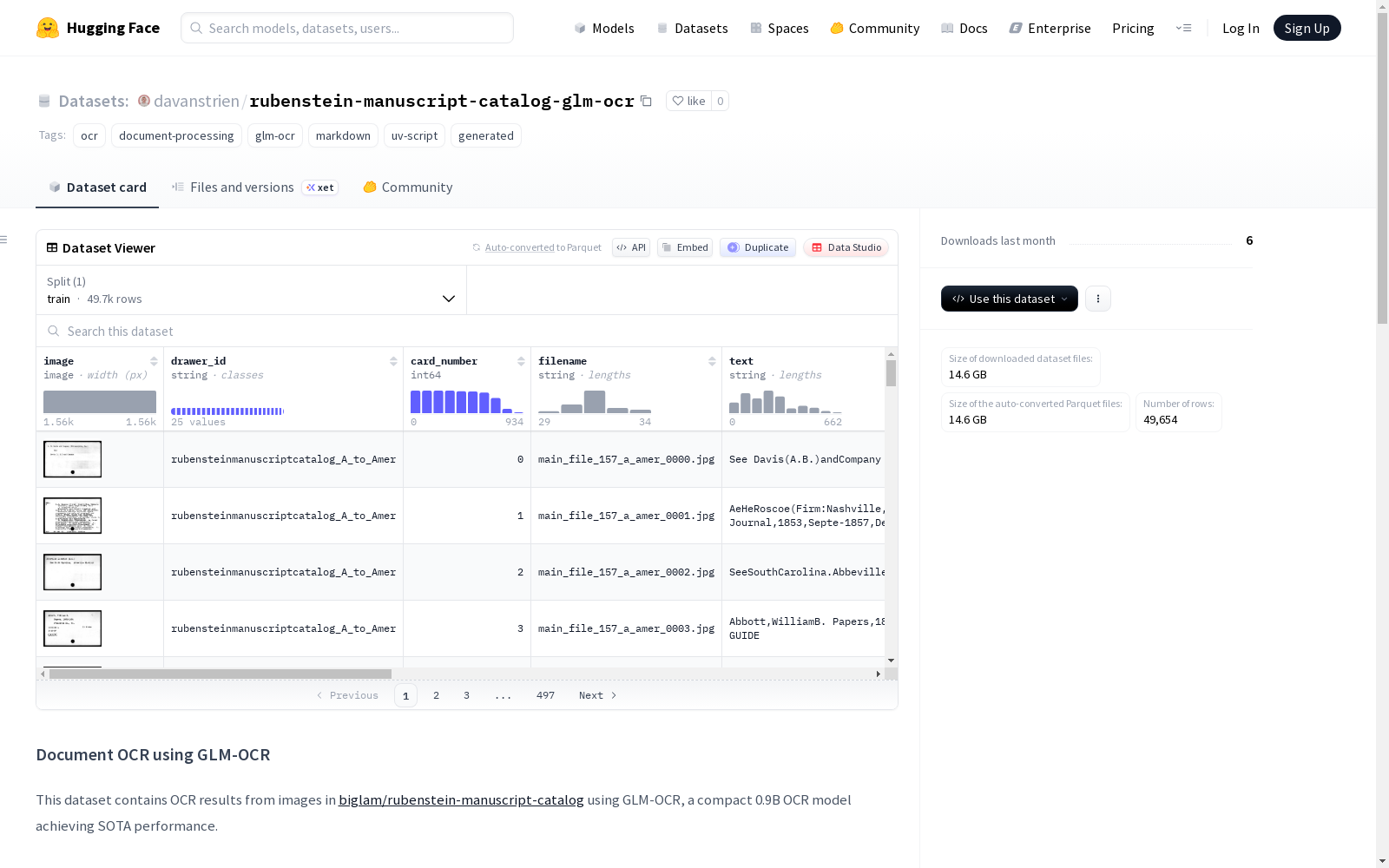Screen dimensions: 1389x868
Task: Click the Hugging Face logo icon
Action: 48,28
